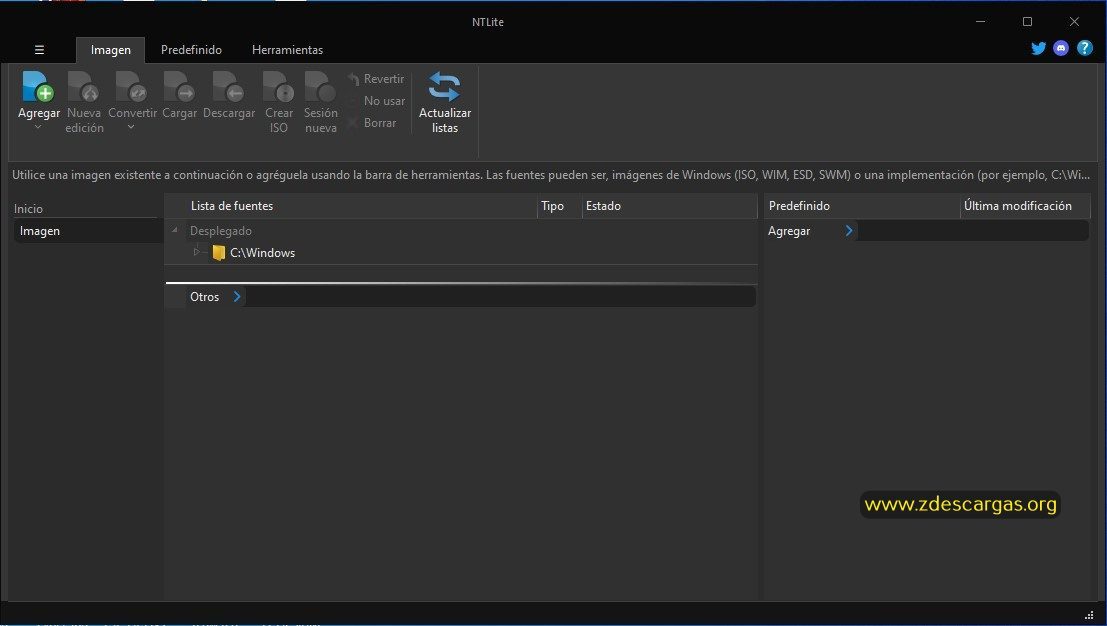Sort by Lista de fuentes column header

(232, 206)
